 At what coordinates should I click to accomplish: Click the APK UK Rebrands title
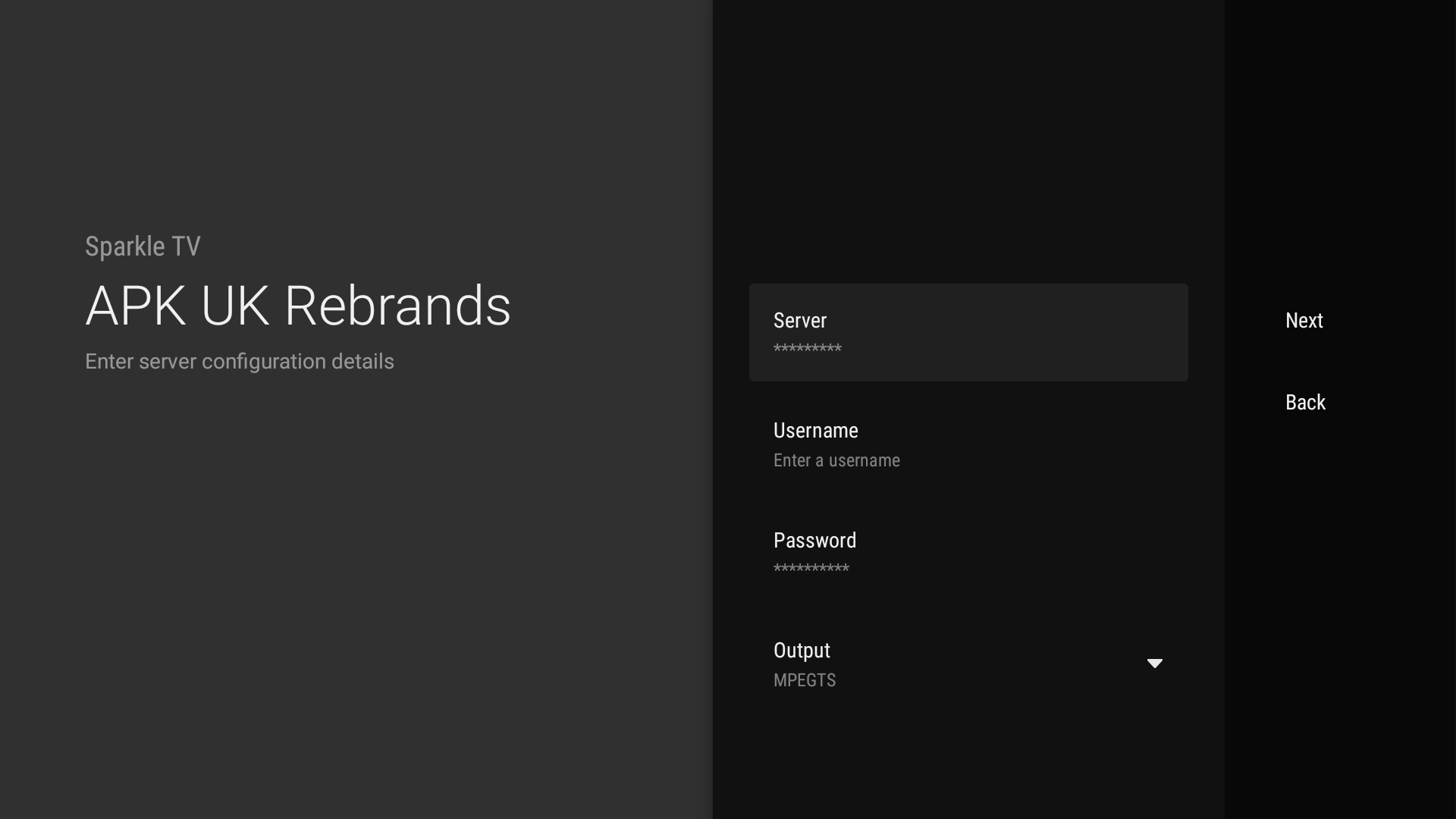click(298, 306)
